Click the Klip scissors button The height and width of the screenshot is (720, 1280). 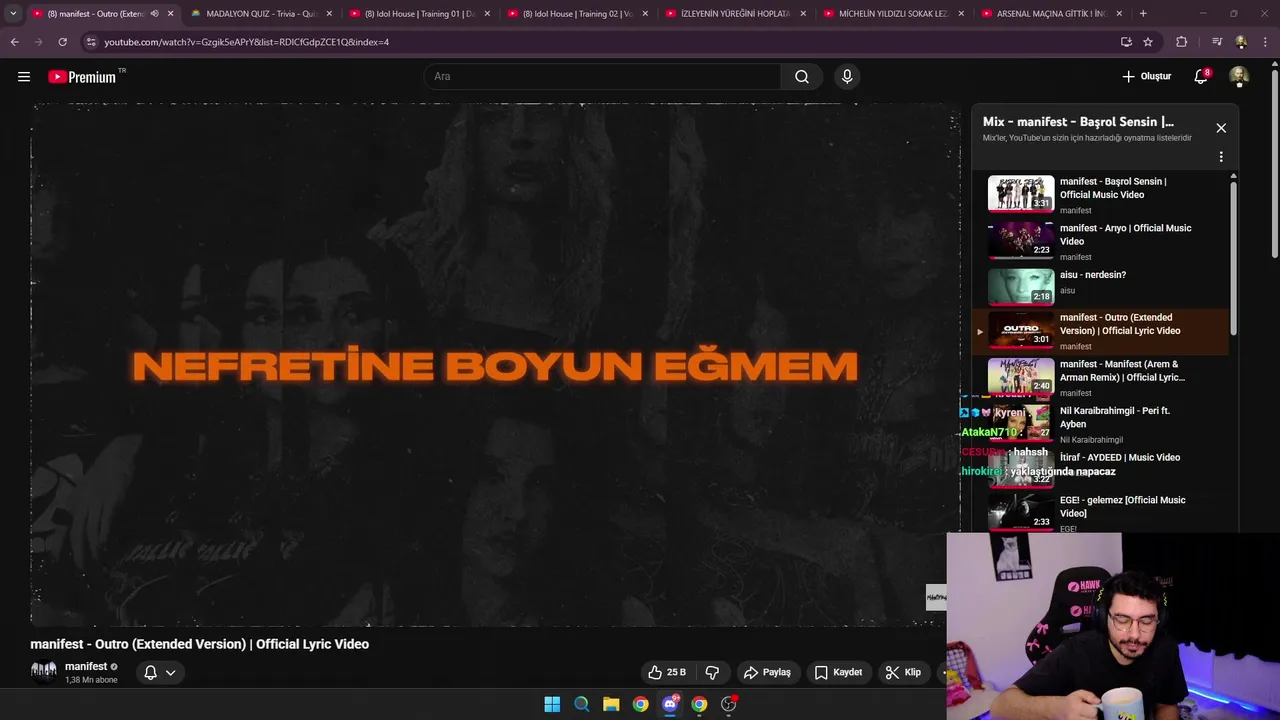point(903,672)
